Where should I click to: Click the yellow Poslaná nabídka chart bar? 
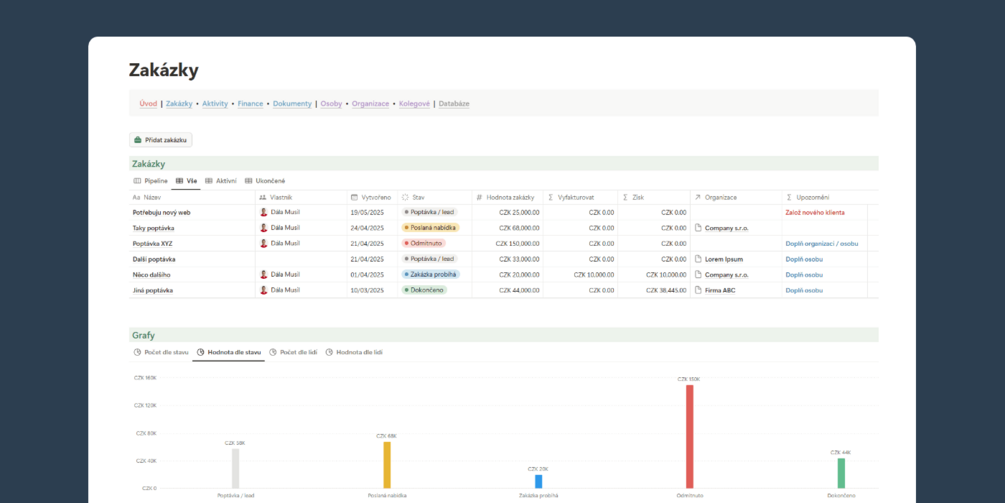click(x=387, y=465)
